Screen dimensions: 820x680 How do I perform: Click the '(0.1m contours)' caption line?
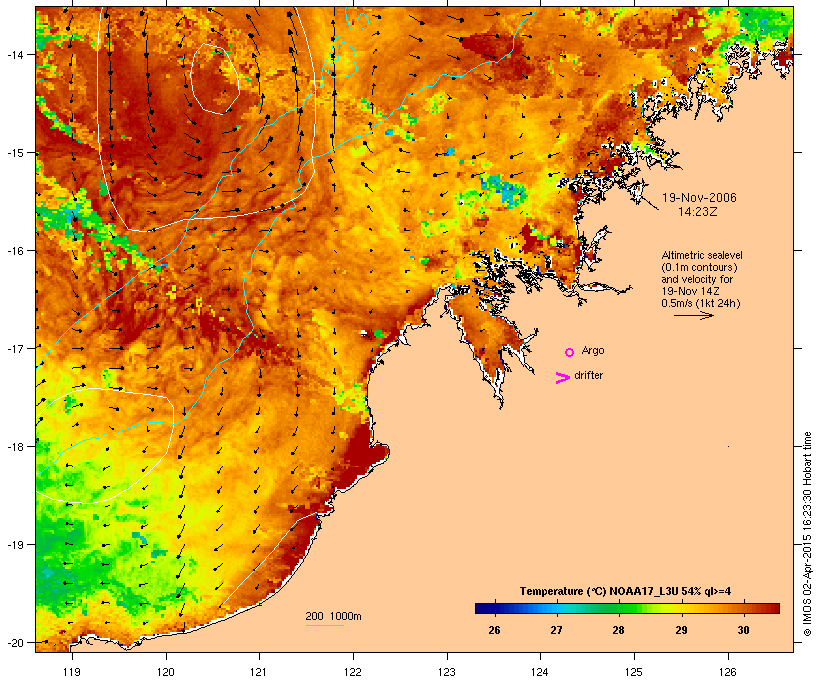click(x=699, y=267)
